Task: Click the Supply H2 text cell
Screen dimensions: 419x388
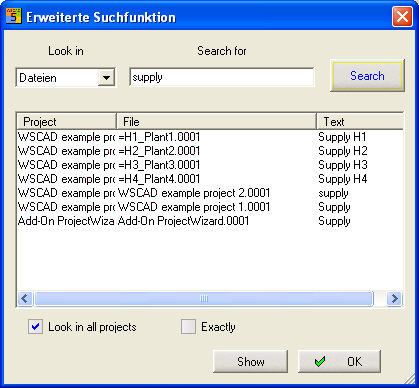Action: 343,151
